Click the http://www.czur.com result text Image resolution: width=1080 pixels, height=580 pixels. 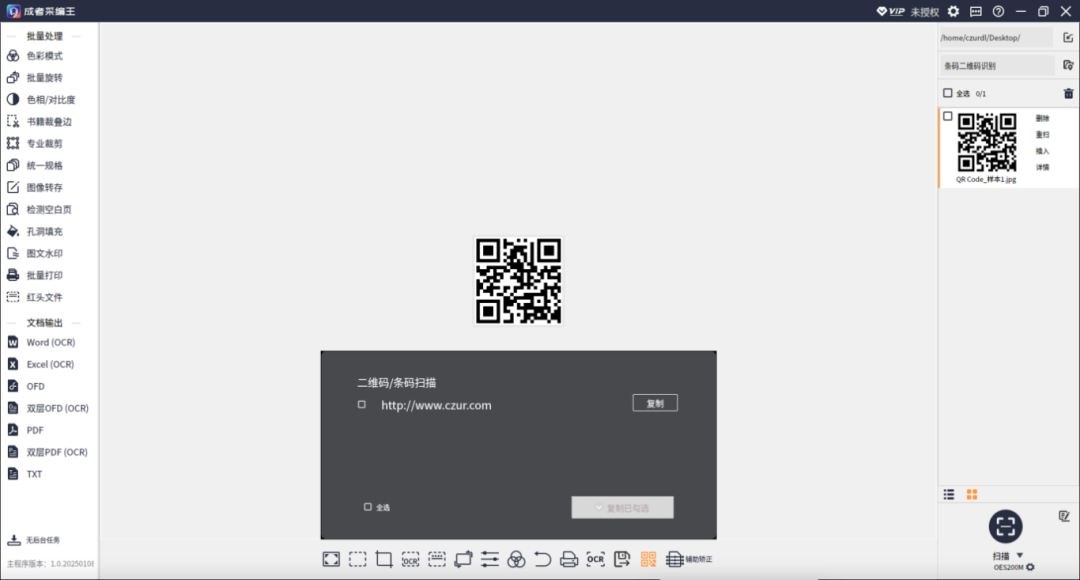coord(436,406)
